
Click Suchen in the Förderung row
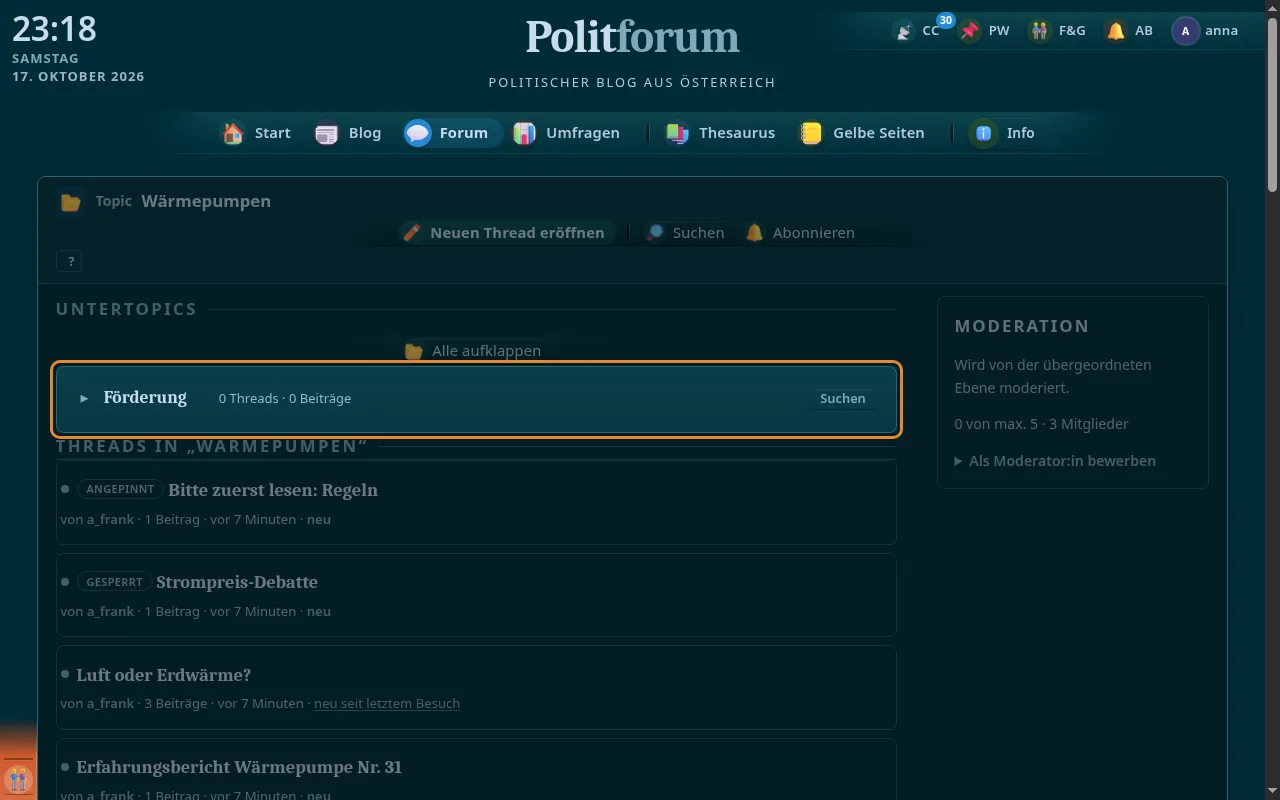coord(843,398)
